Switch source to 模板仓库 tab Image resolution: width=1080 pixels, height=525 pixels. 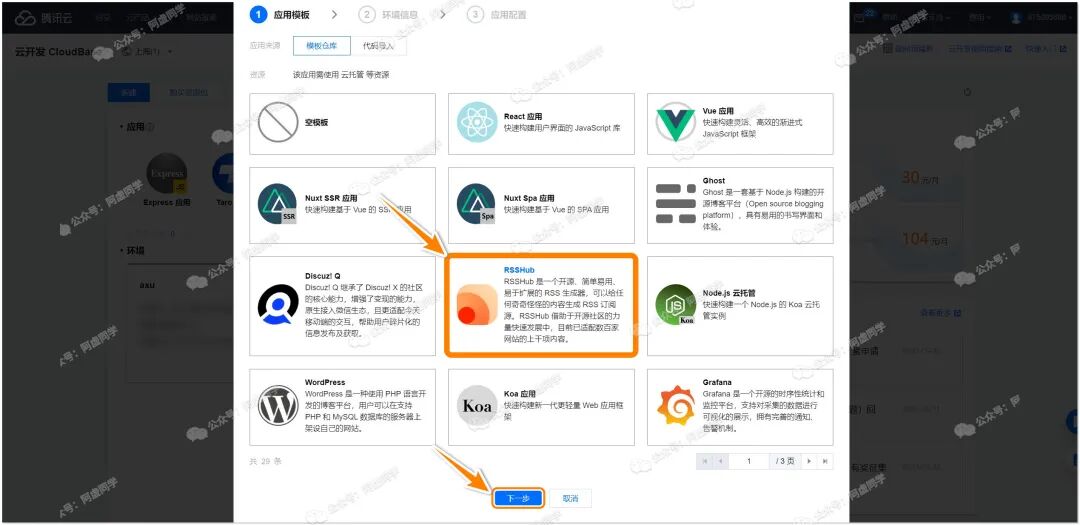(322, 46)
